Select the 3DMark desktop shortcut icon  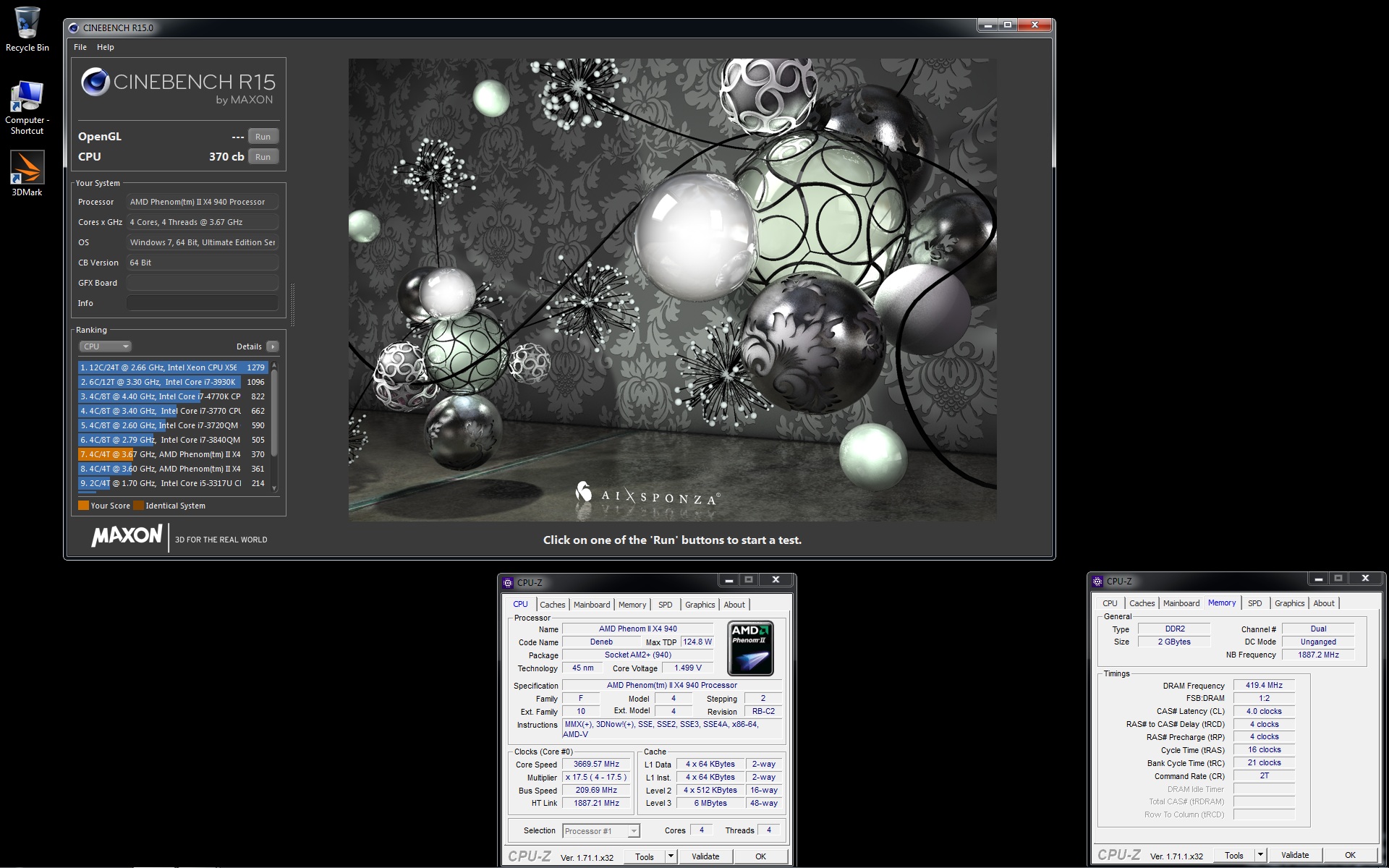pyautogui.click(x=27, y=173)
